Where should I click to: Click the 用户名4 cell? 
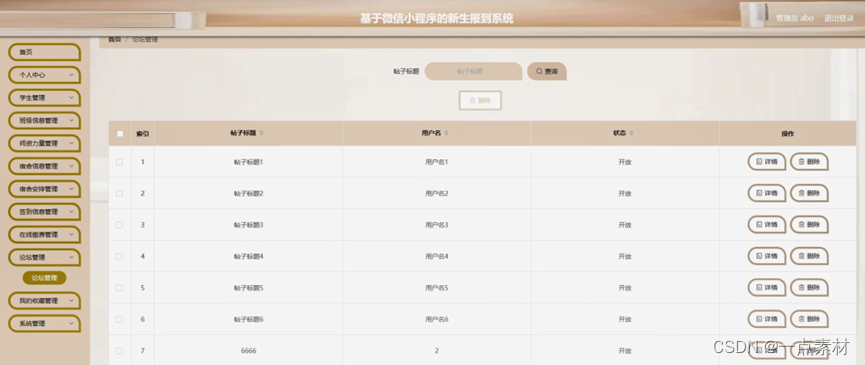click(x=436, y=256)
